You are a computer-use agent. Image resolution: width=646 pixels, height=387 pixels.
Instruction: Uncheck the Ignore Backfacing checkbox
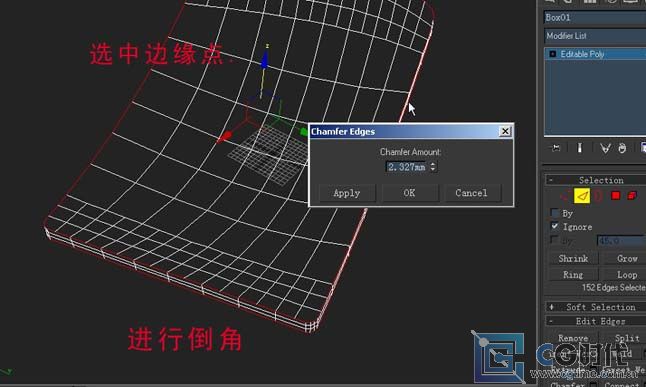(x=555, y=226)
